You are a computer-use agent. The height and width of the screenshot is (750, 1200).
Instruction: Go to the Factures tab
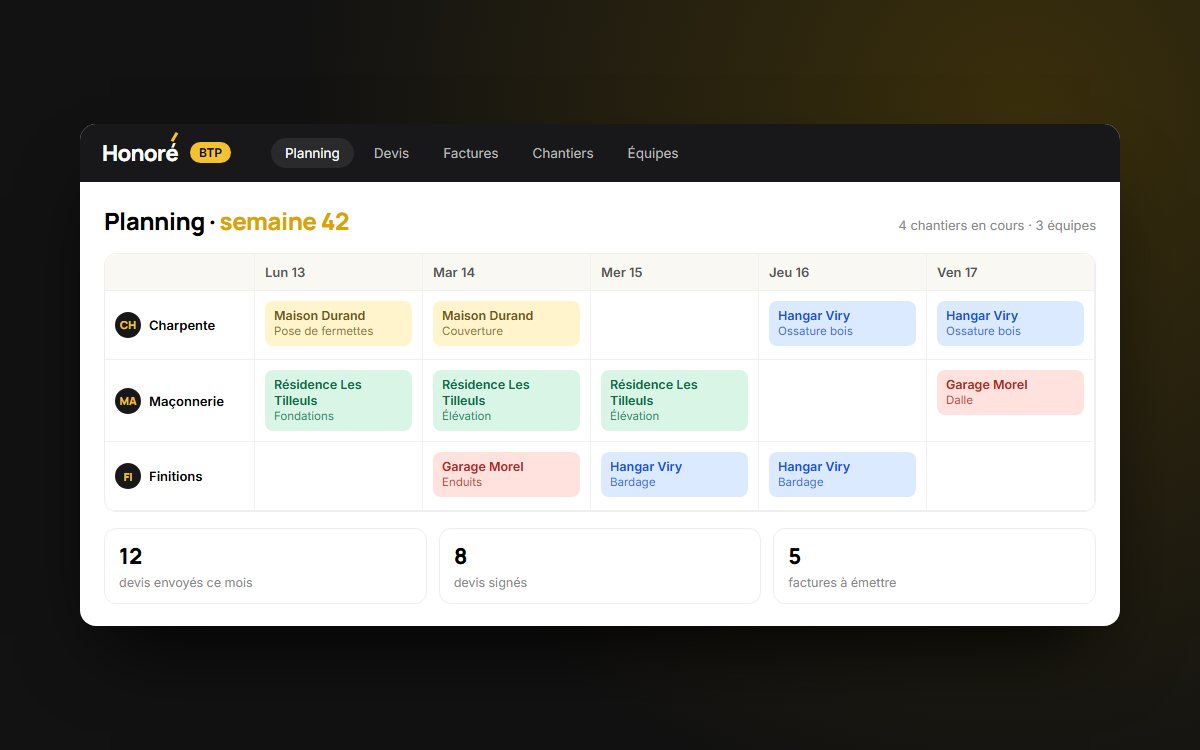471,153
